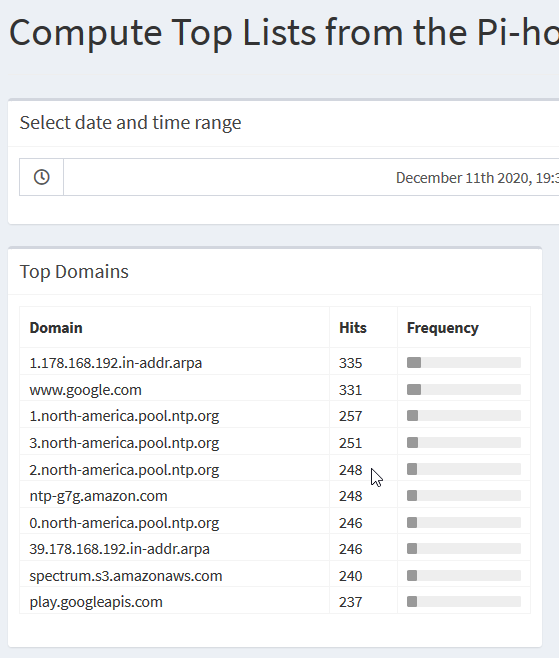The image size is (559, 658).
Task: Open play.googleapis.com domain
Action: pos(96,602)
